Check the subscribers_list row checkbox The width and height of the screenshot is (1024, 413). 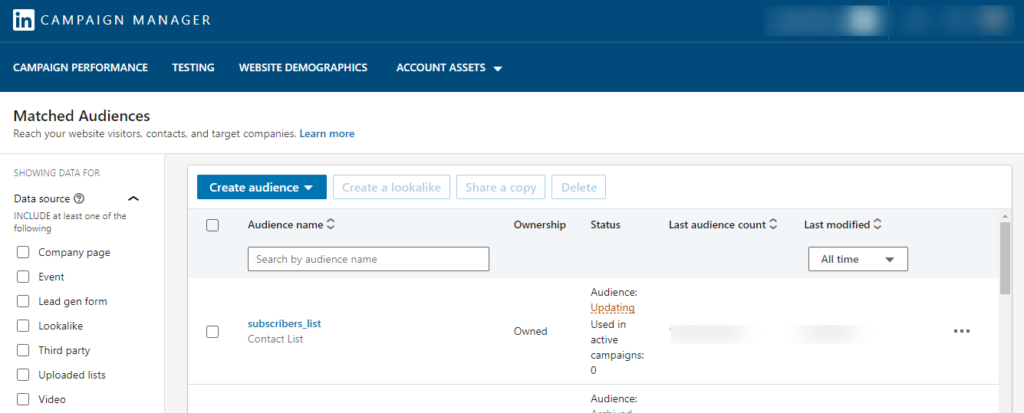click(x=212, y=332)
